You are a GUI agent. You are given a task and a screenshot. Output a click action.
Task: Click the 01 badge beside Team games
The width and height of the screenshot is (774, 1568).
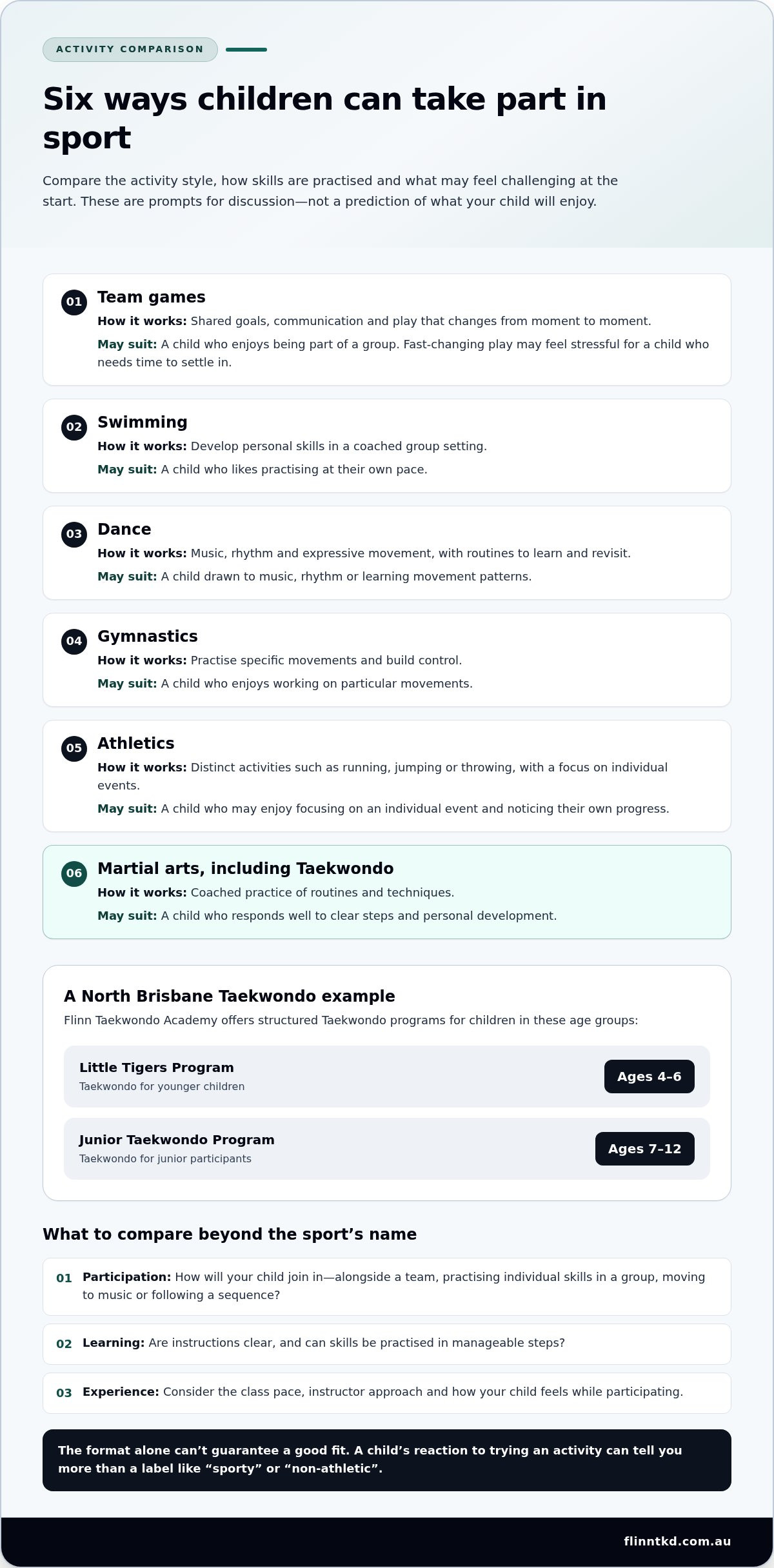(74, 302)
